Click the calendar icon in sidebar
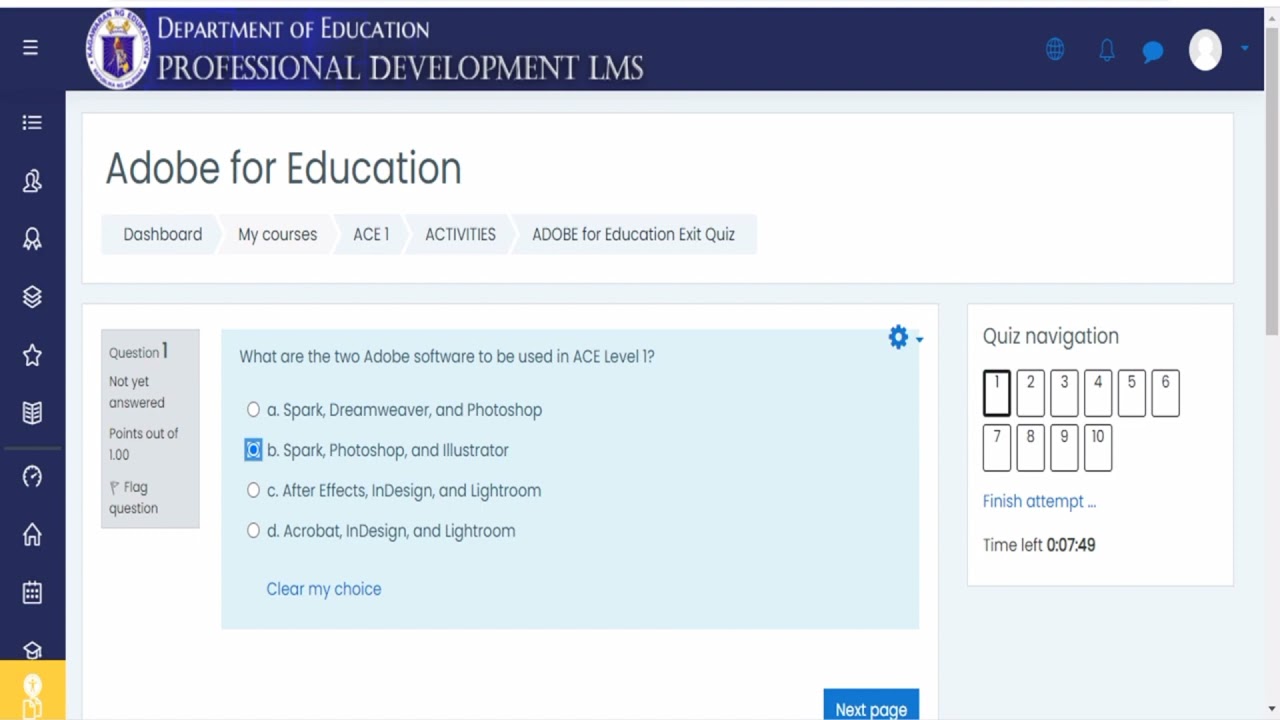1280x720 pixels. tap(32, 592)
